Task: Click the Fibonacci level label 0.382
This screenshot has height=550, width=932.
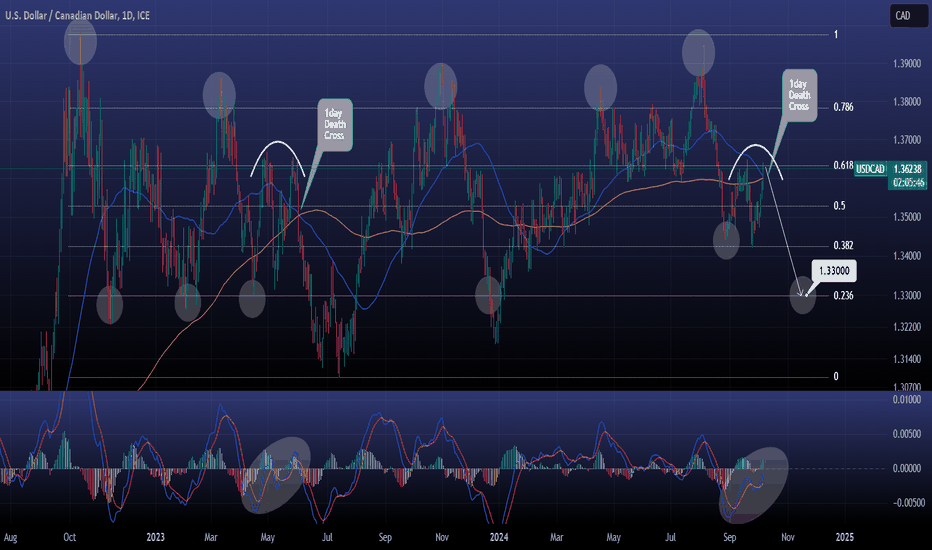Action: pos(843,246)
